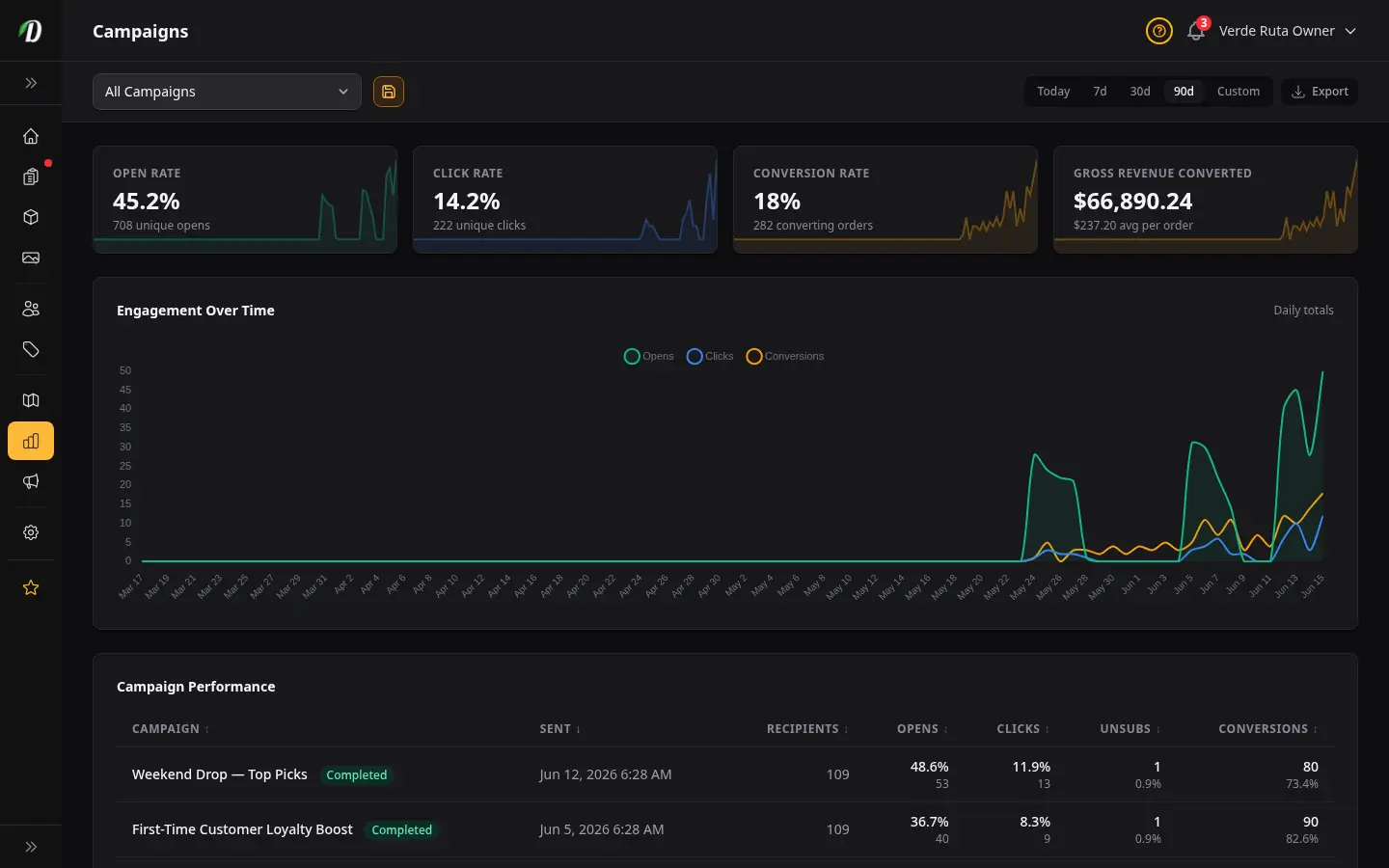Click the green D logo icon
The height and width of the screenshot is (868, 1389).
(x=31, y=31)
